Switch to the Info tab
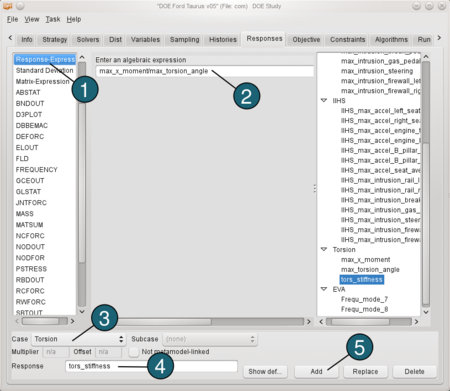The height and width of the screenshot is (391, 450). click(27, 40)
